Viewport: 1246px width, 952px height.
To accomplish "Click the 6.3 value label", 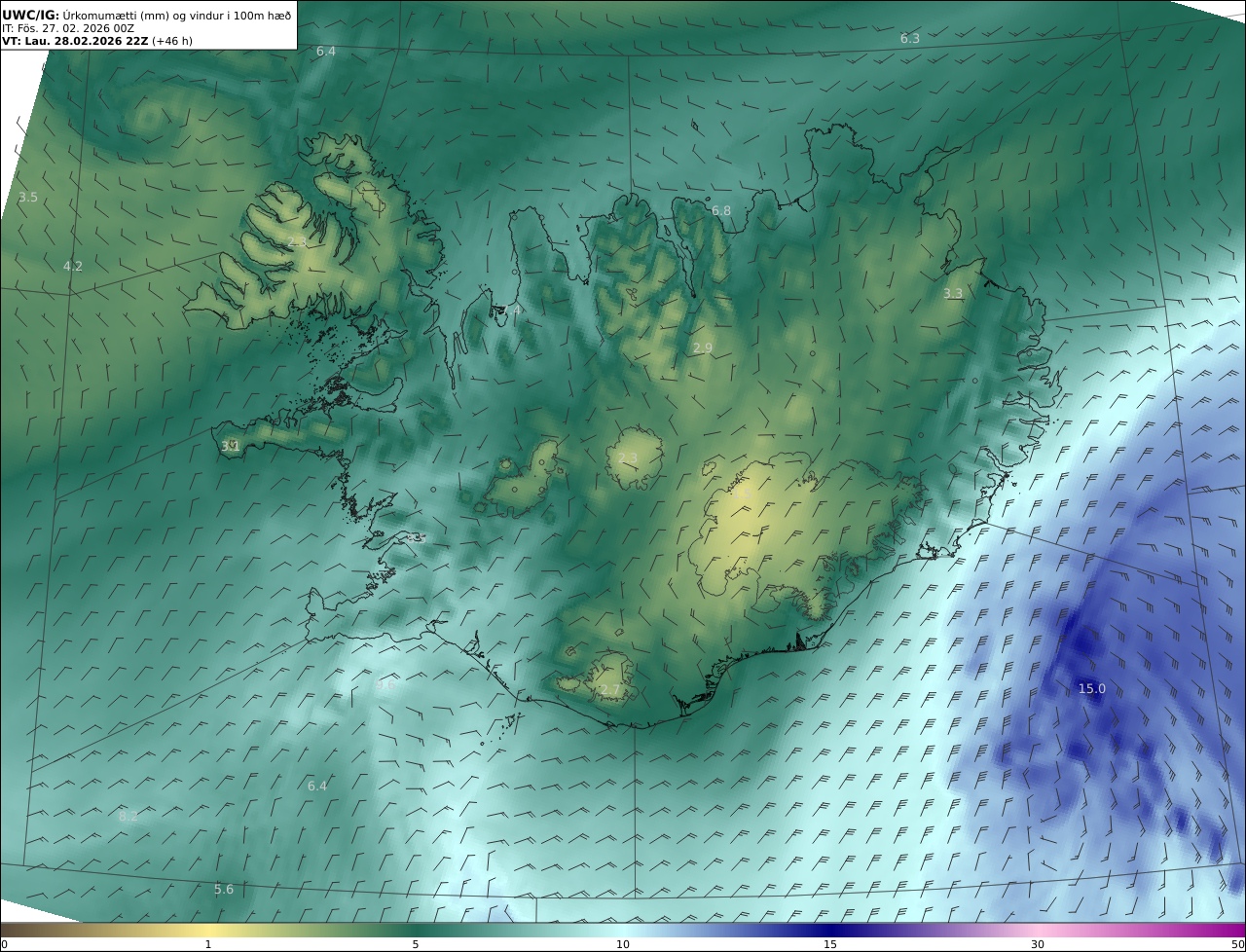I will (909, 38).
